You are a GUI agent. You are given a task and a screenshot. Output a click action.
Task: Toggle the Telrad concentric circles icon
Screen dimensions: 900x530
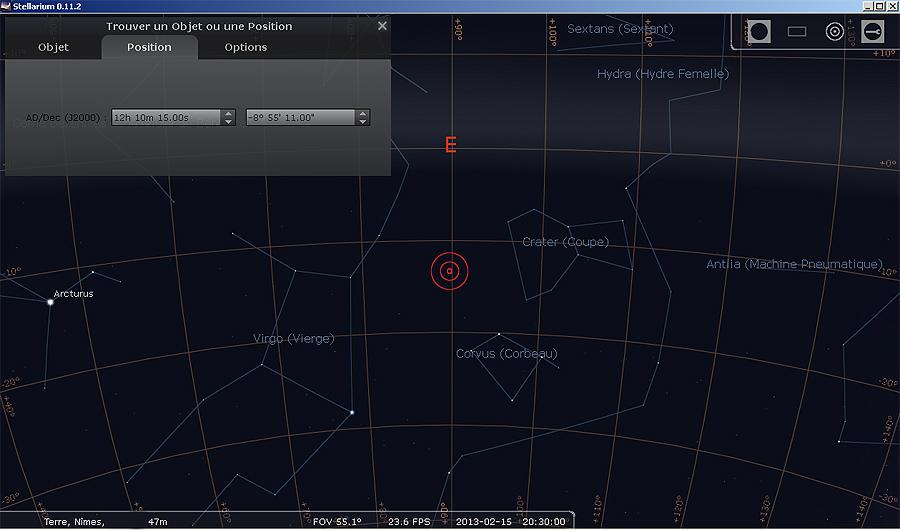point(835,32)
